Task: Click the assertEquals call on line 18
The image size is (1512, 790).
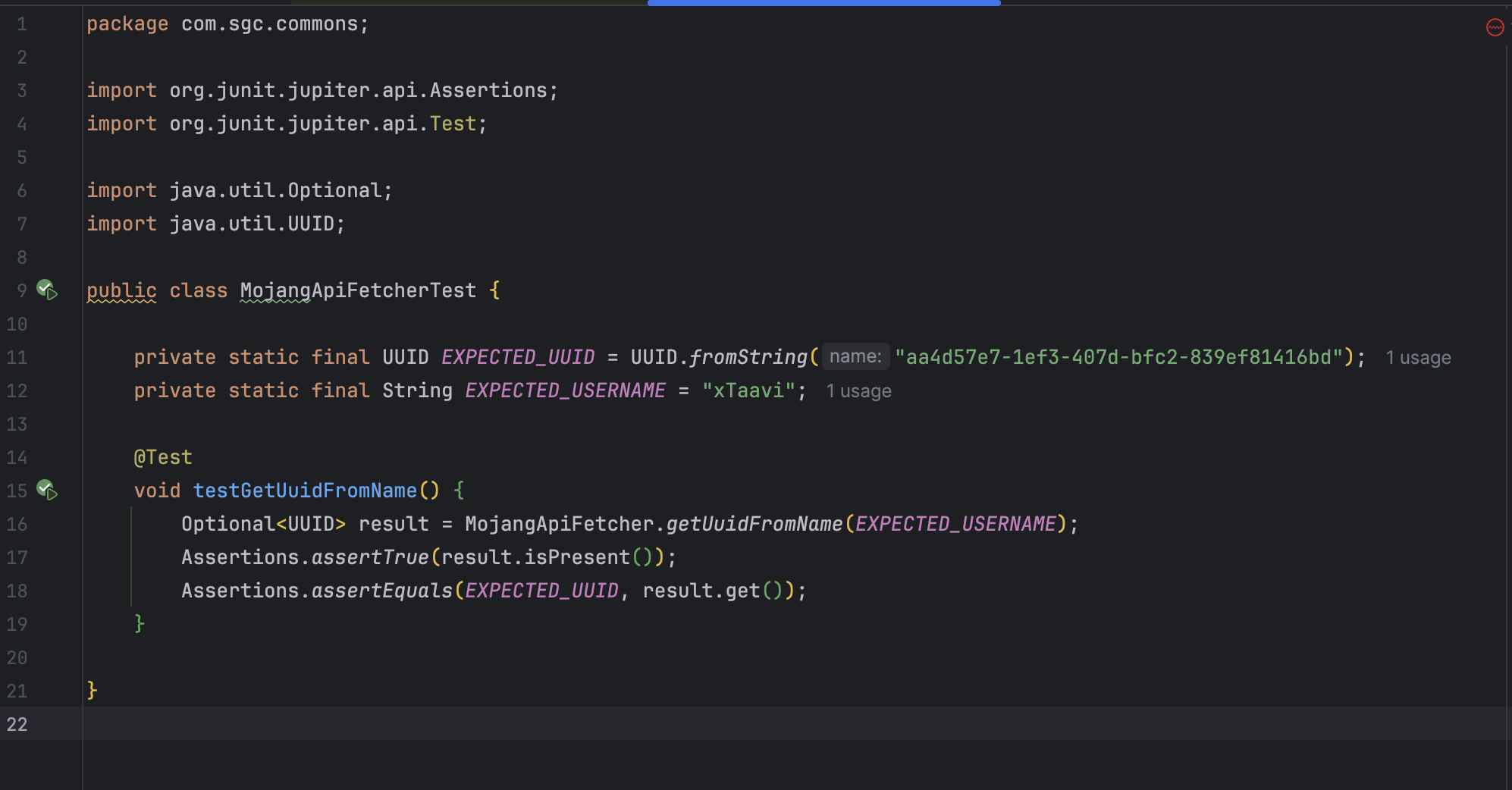Action: pos(381,591)
